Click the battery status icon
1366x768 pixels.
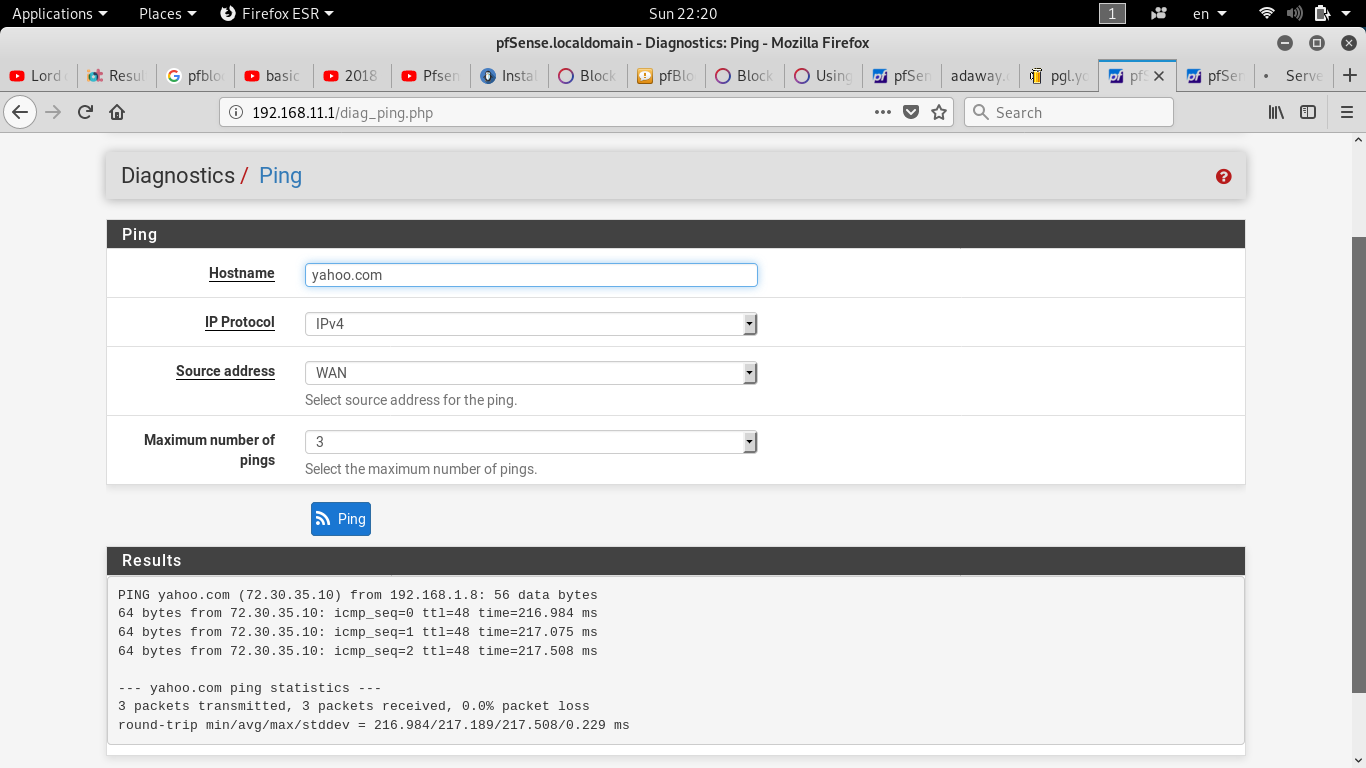(x=1322, y=13)
